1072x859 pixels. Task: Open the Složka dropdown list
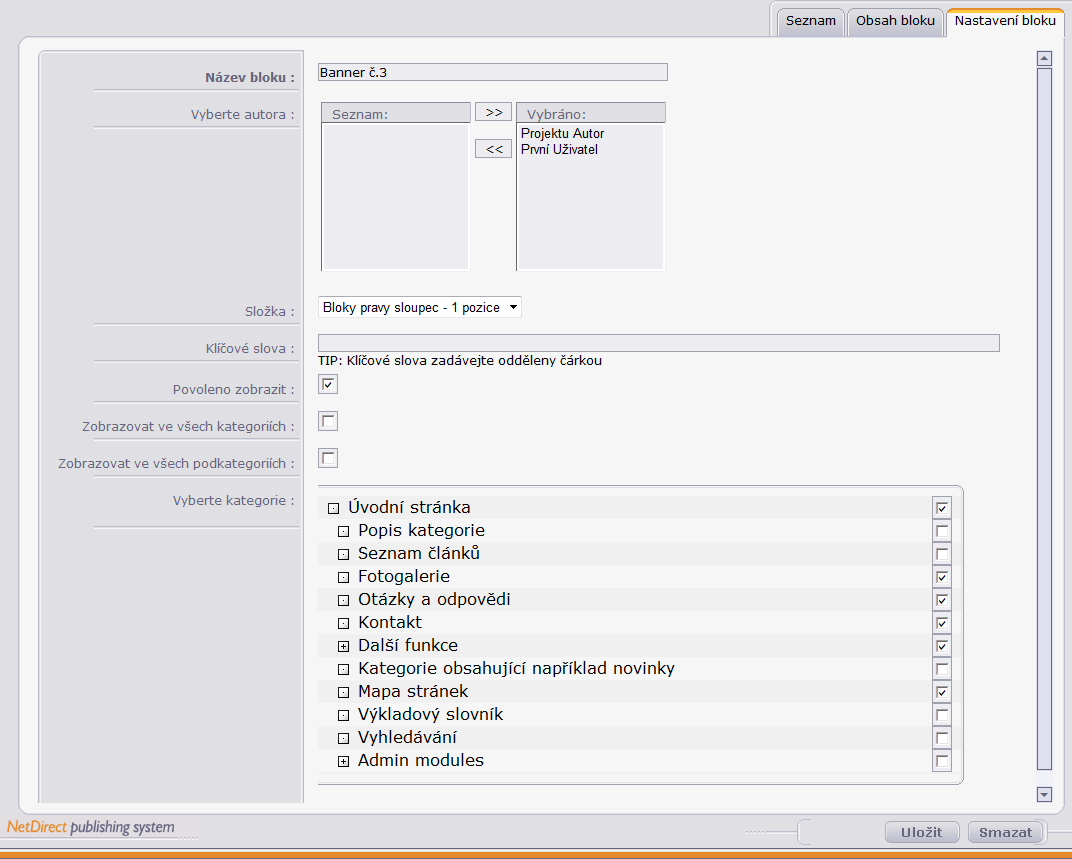pyautogui.click(x=420, y=307)
